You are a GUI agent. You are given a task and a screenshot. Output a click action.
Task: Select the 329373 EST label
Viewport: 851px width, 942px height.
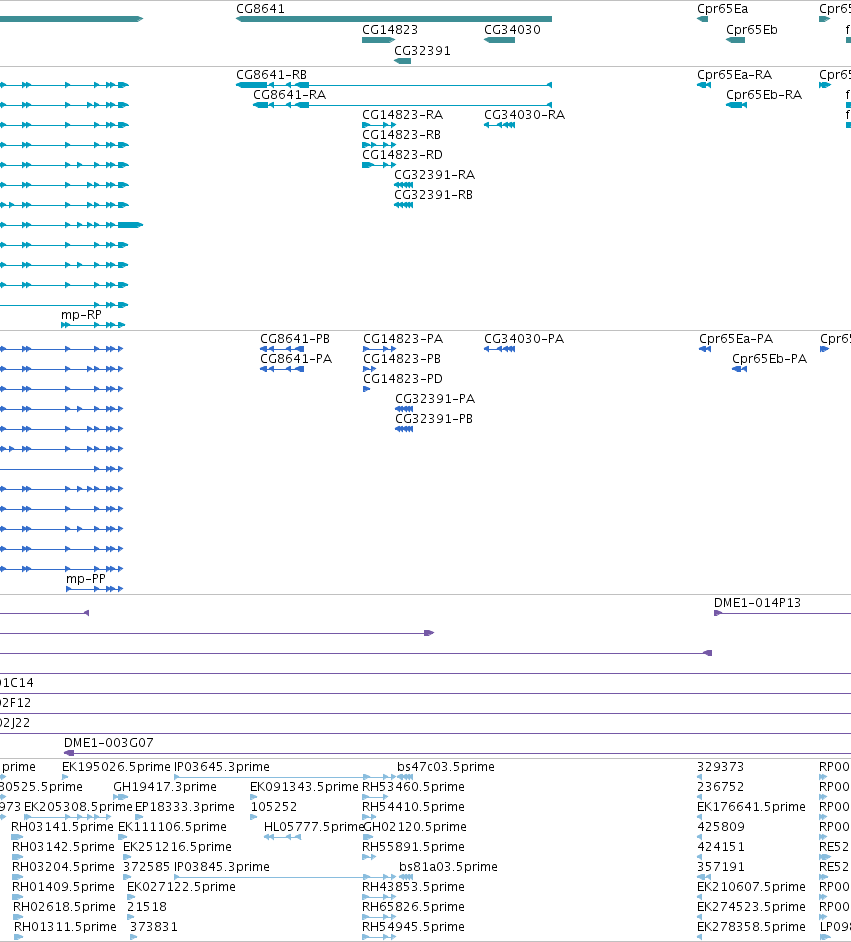(721, 767)
